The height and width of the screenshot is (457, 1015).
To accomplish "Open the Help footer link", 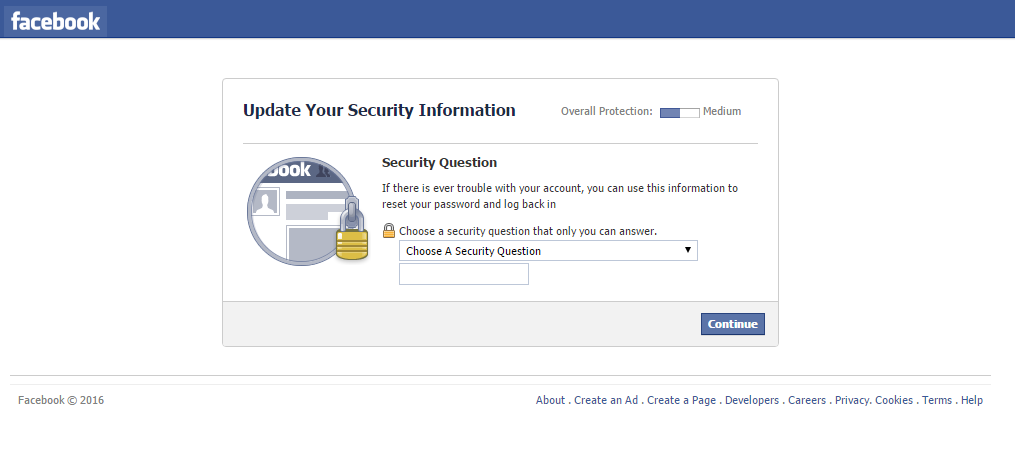I will click(x=972, y=400).
